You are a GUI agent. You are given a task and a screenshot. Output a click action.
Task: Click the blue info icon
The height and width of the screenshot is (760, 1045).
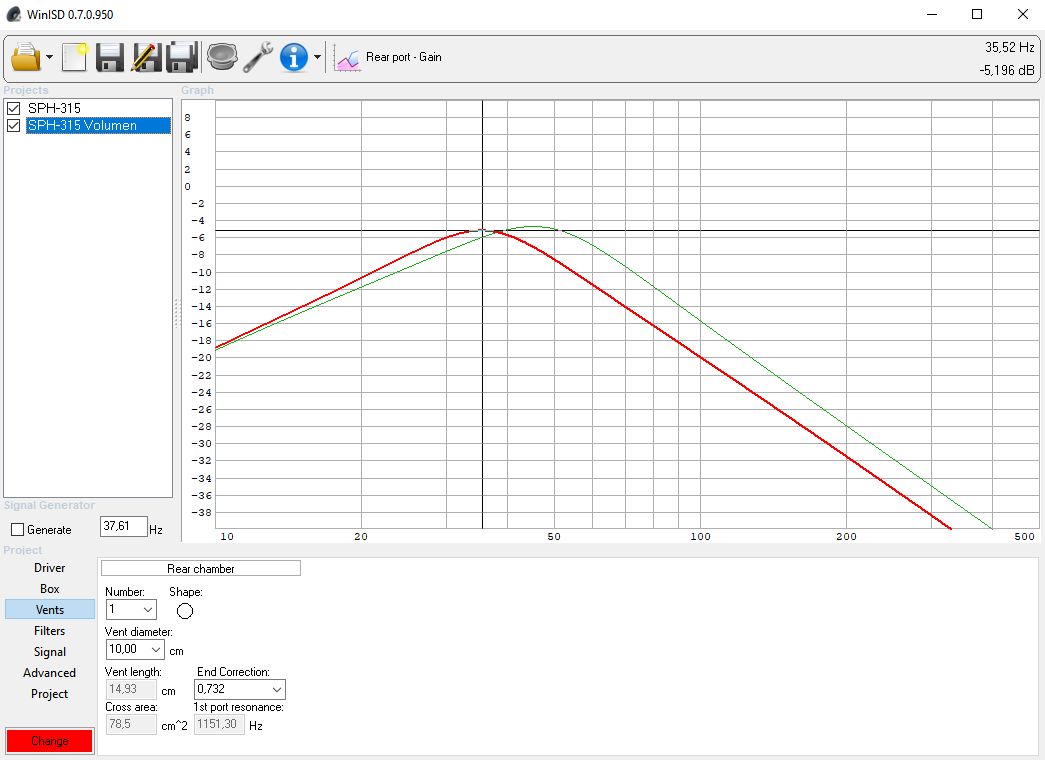click(293, 57)
